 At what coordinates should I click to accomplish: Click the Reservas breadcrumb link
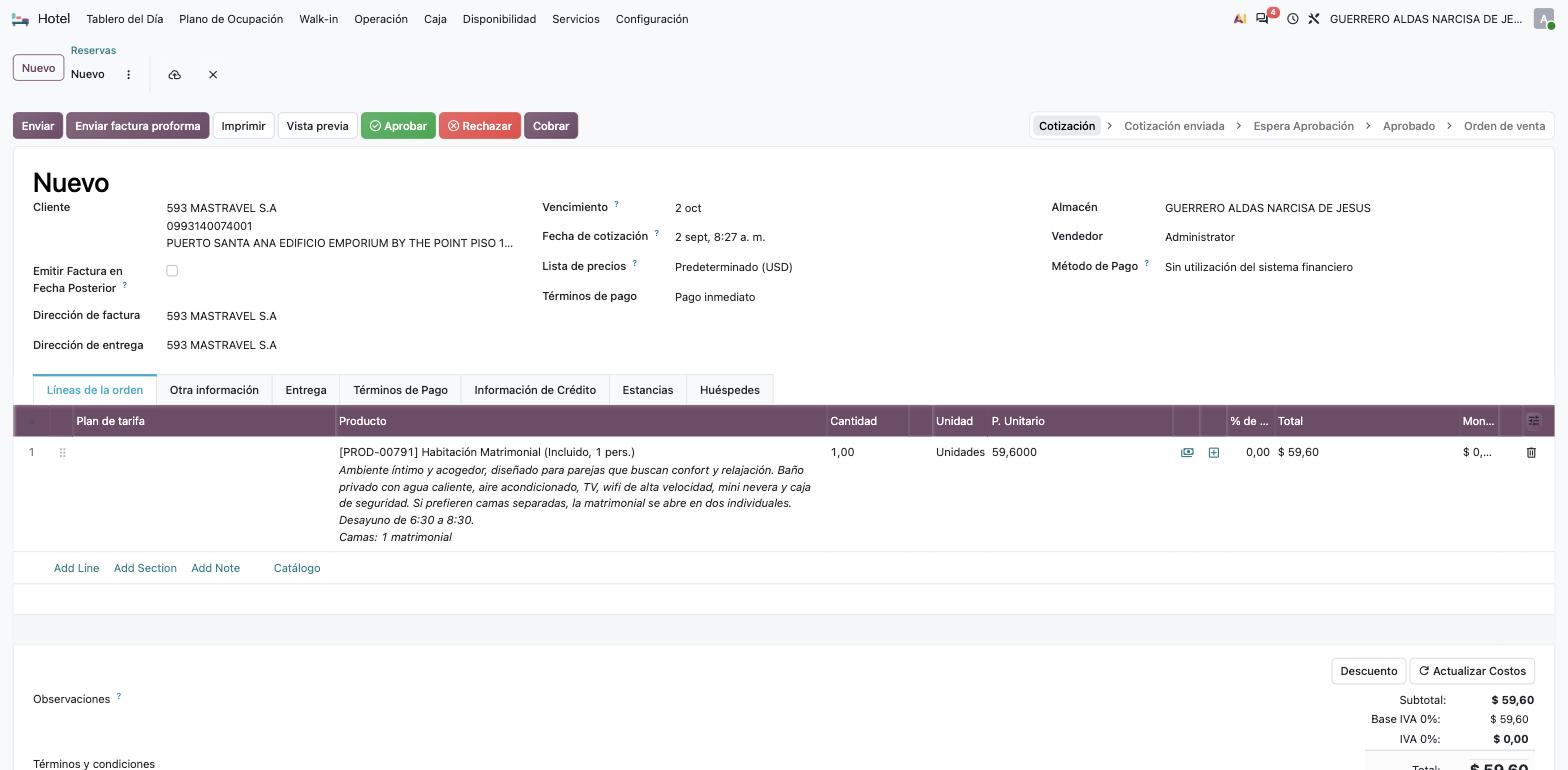[x=93, y=50]
